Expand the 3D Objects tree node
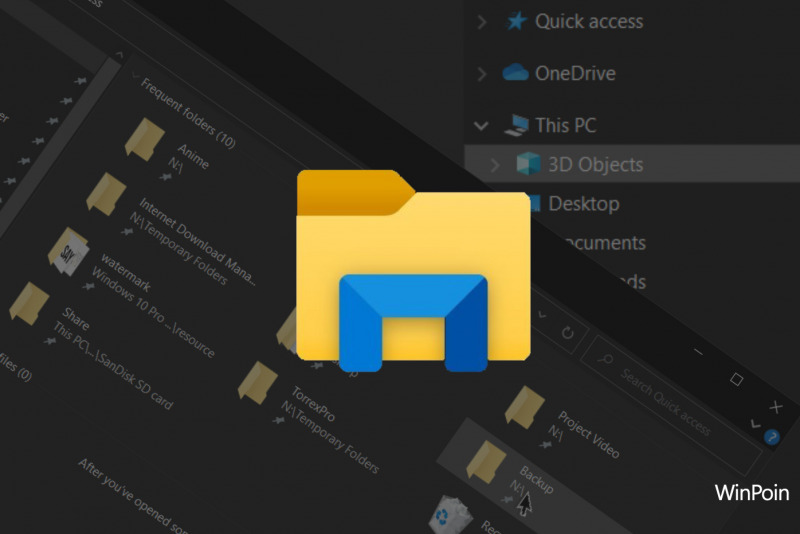 click(494, 165)
